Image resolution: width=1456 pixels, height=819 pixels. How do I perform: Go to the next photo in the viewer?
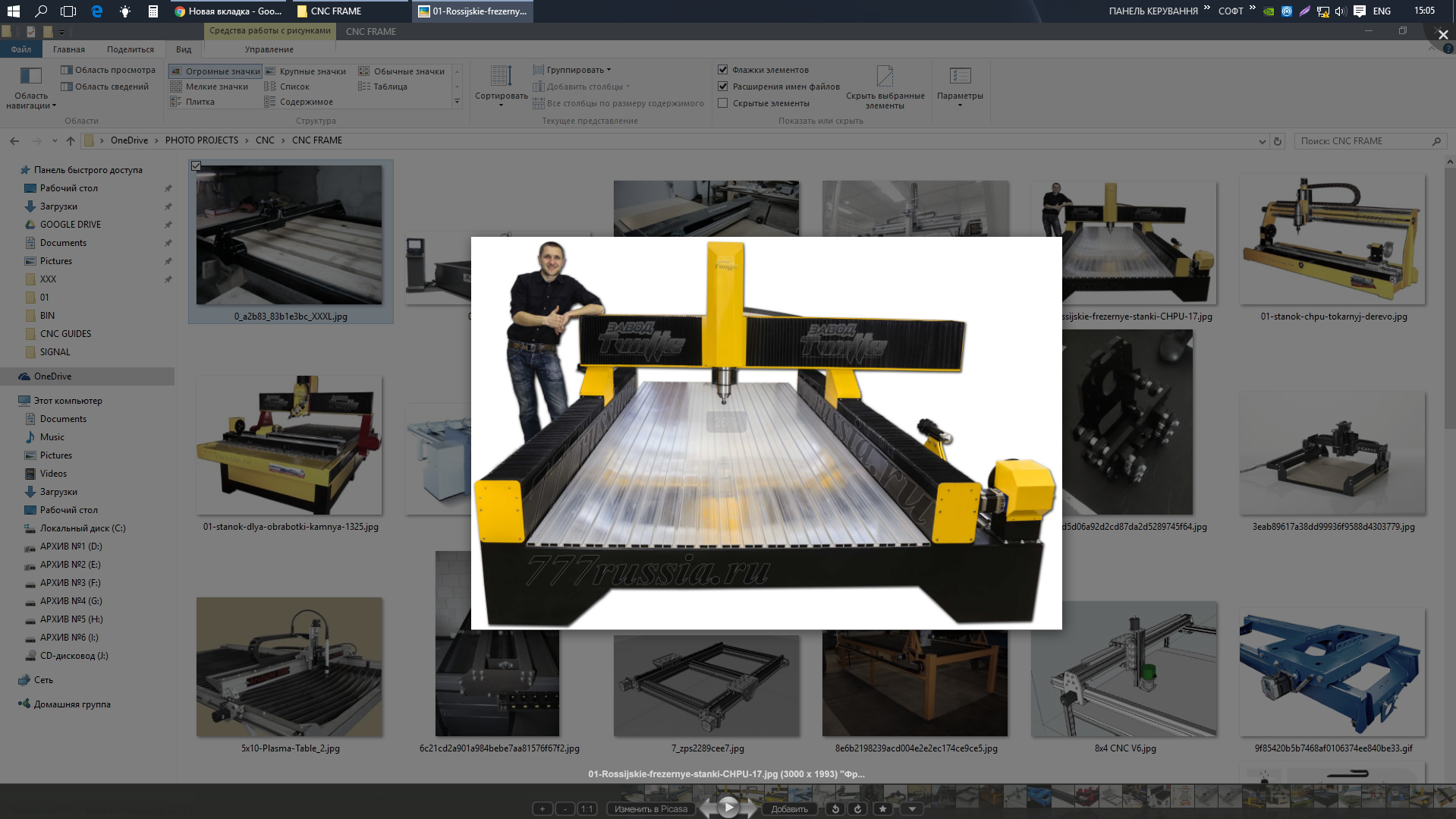[750, 808]
